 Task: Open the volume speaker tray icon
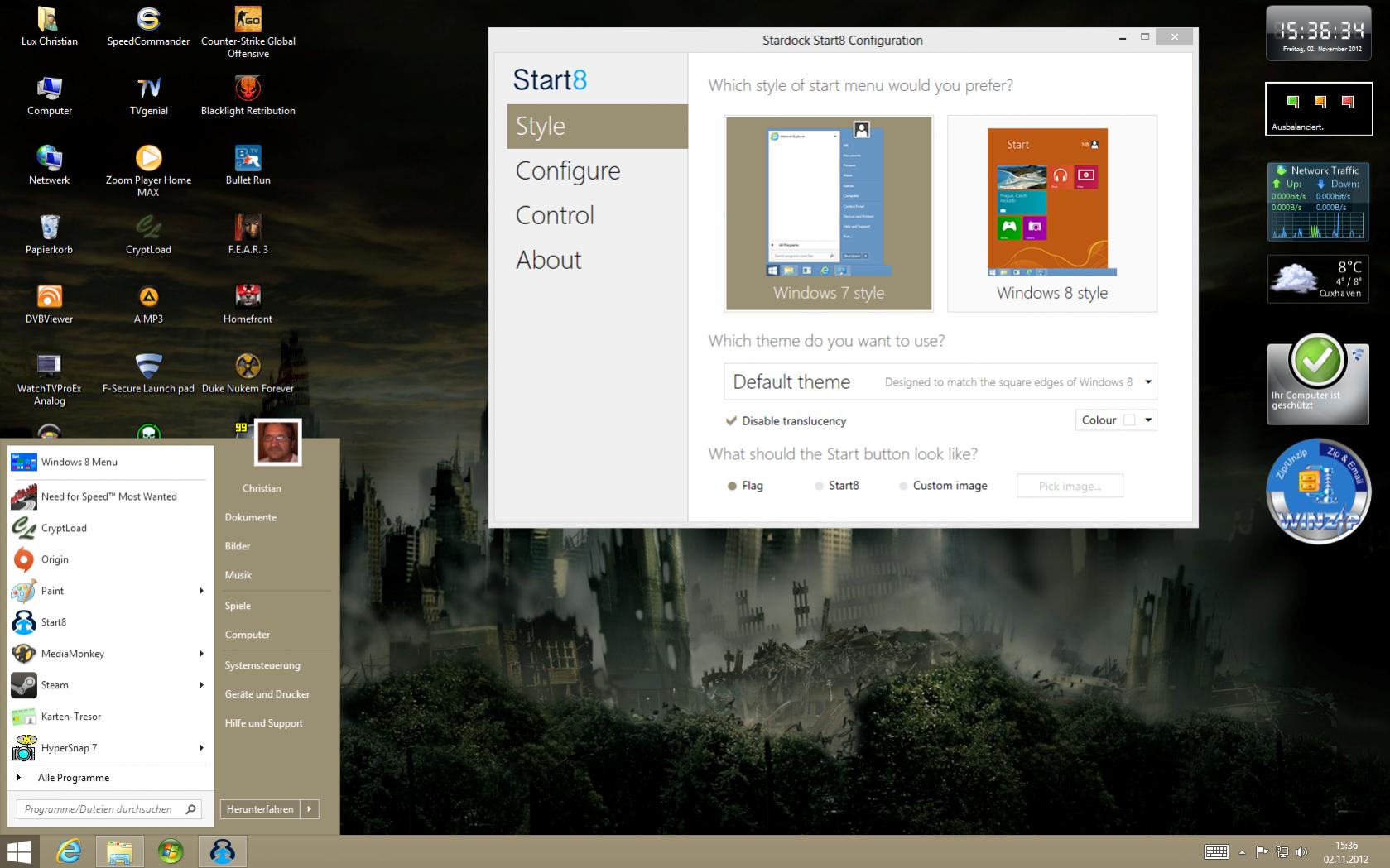(1301, 851)
